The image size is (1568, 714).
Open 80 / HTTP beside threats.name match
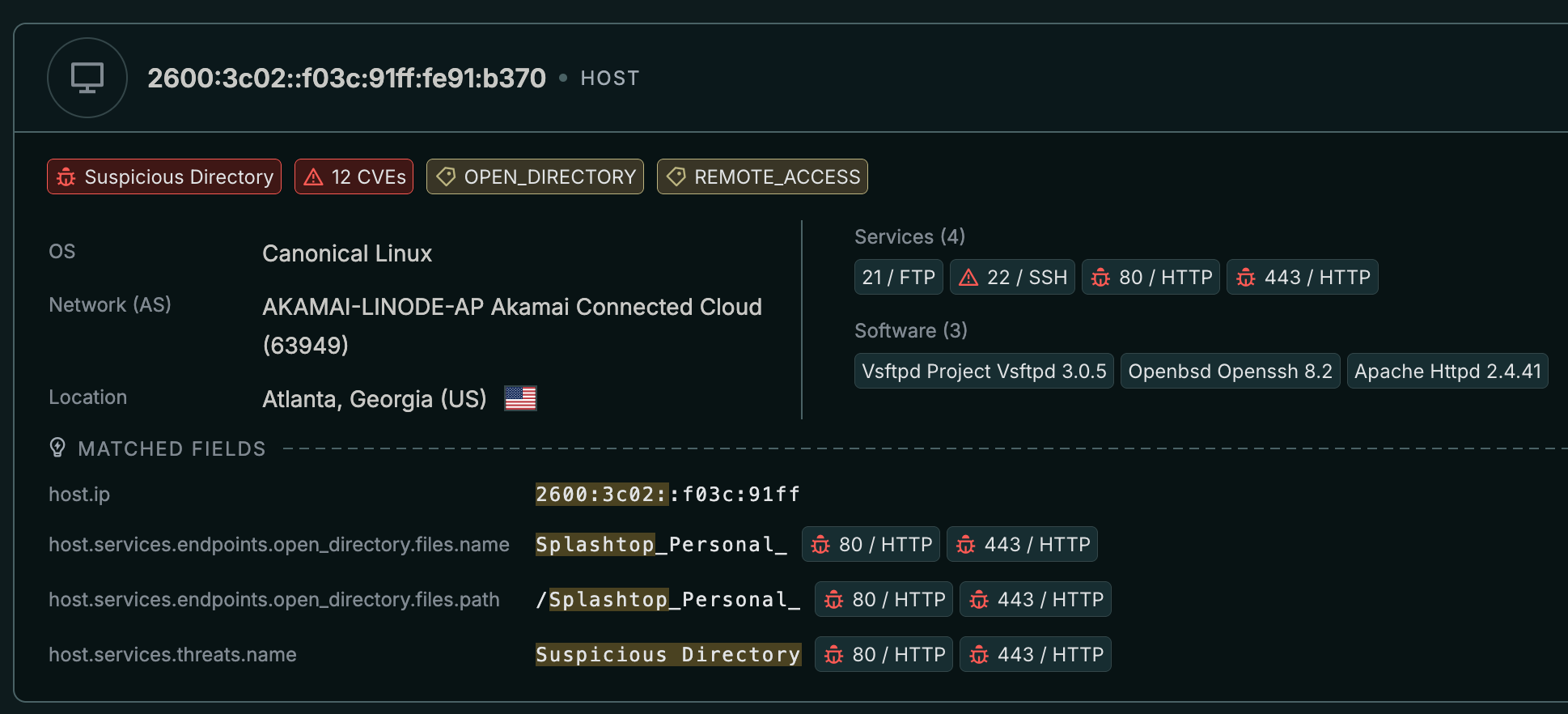point(884,655)
